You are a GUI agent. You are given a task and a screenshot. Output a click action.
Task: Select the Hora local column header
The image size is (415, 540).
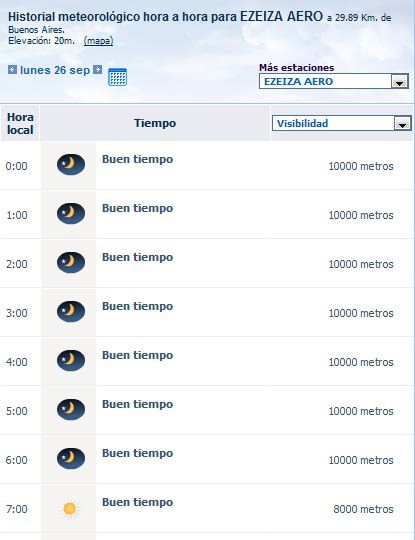click(20, 123)
